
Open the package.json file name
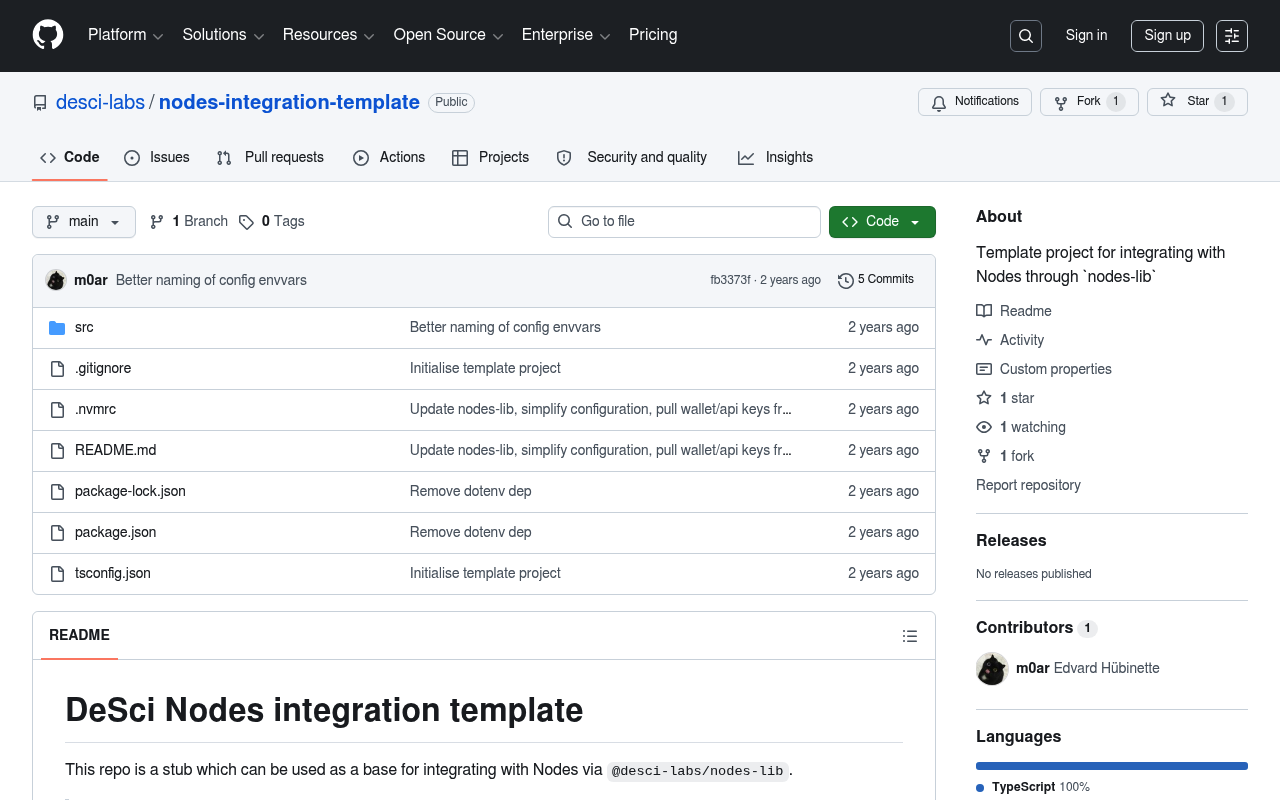tap(116, 533)
